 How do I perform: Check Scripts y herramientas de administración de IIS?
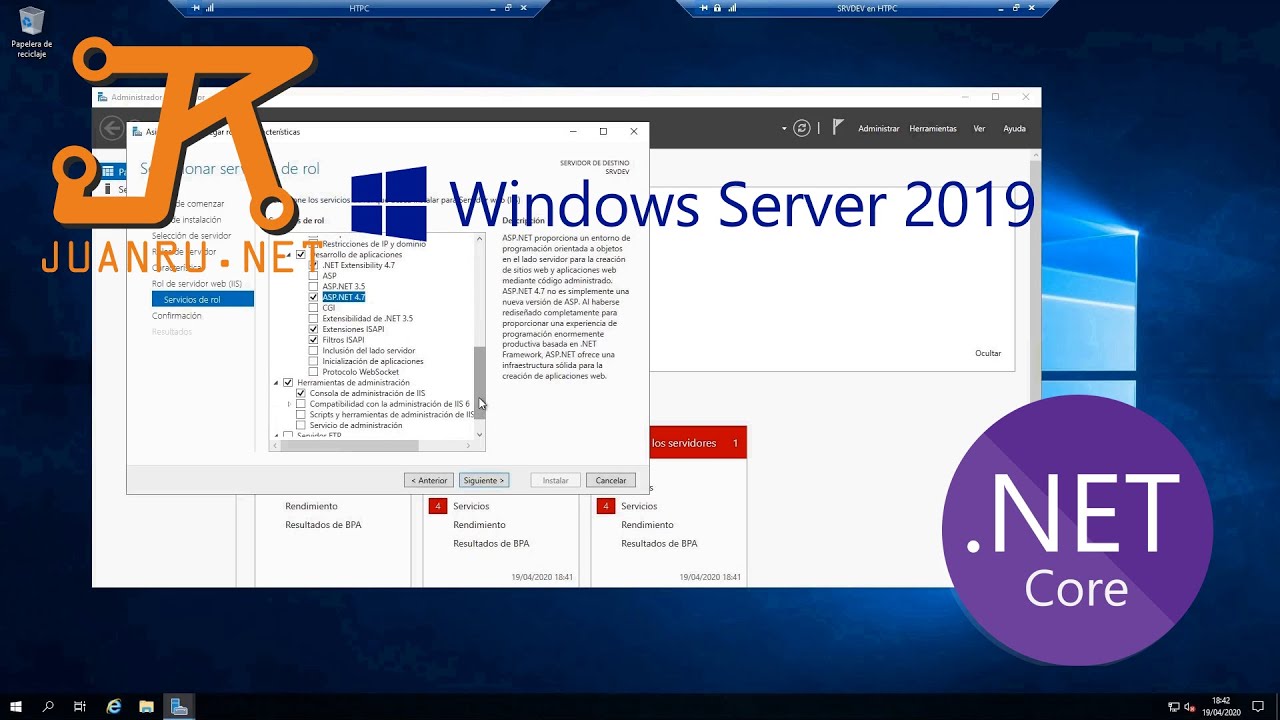(301, 415)
